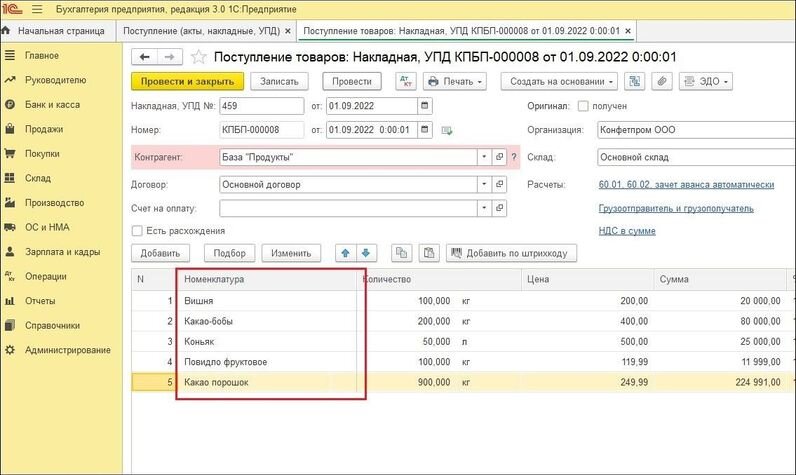Expand the Контрагент dropdown arrow
This screenshot has height=475, width=796.
click(484, 157)
